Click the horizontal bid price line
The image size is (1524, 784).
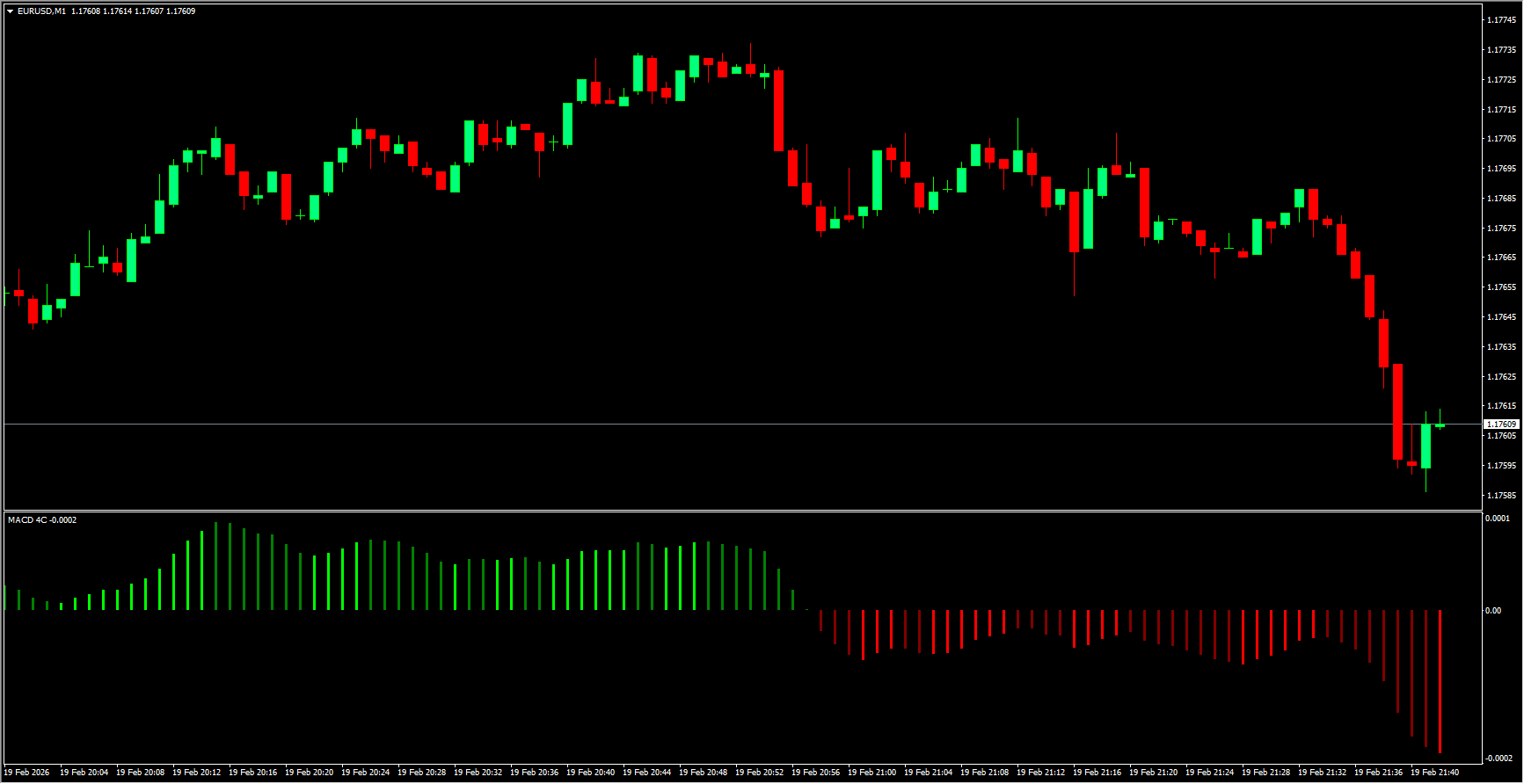pyautogui.click(x=704, y=425)
